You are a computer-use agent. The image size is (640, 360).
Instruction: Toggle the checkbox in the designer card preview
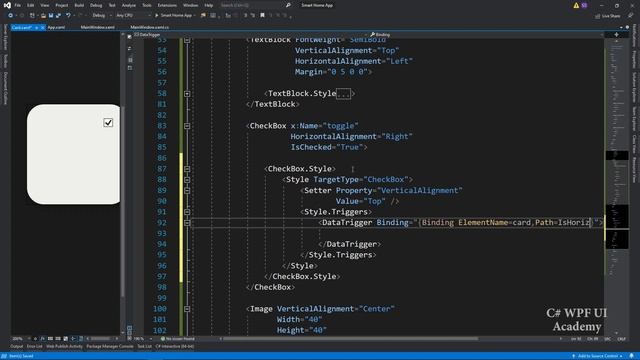pos(108,122)
